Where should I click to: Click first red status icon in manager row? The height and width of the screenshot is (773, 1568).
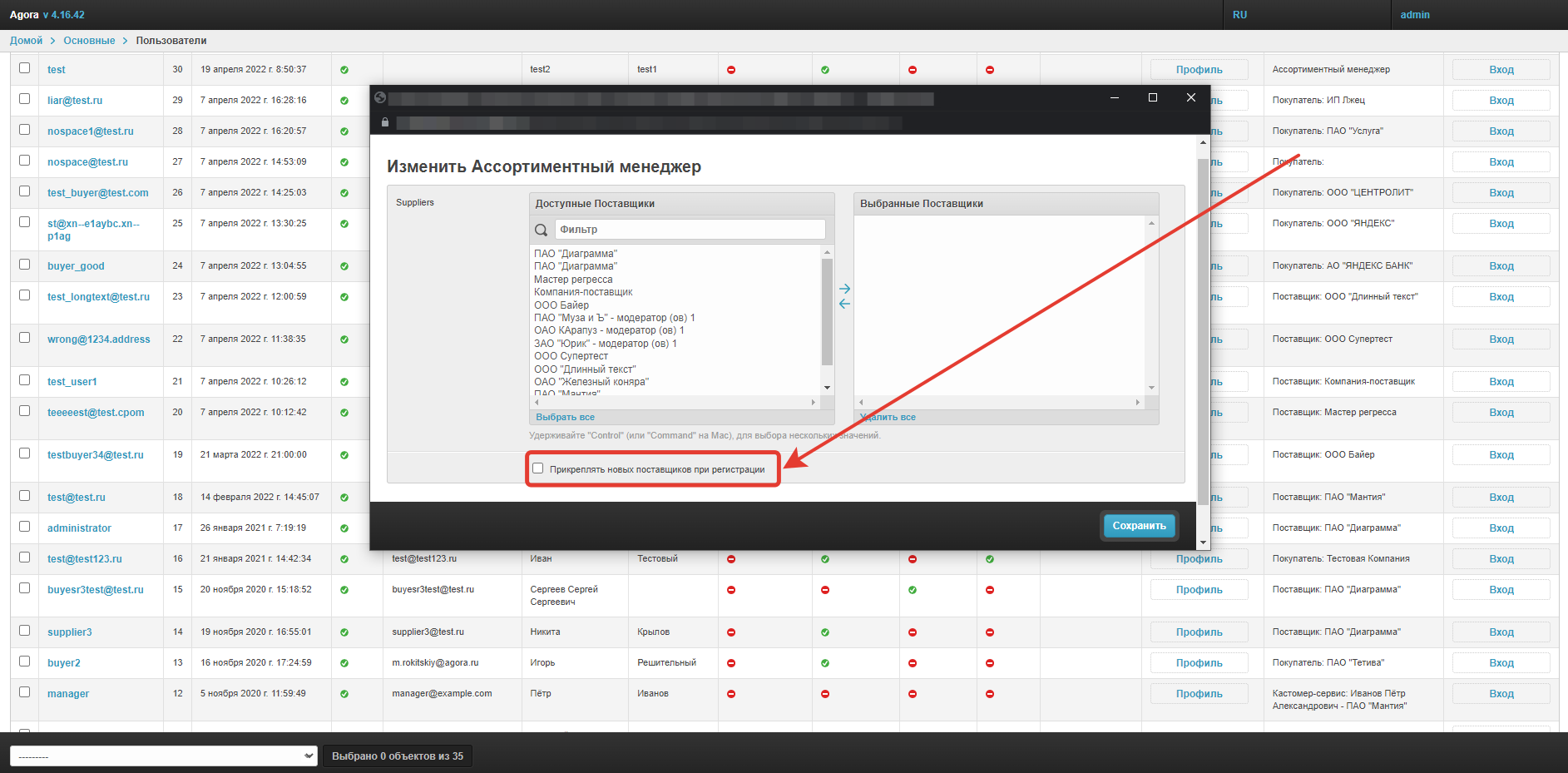point(731,694)
